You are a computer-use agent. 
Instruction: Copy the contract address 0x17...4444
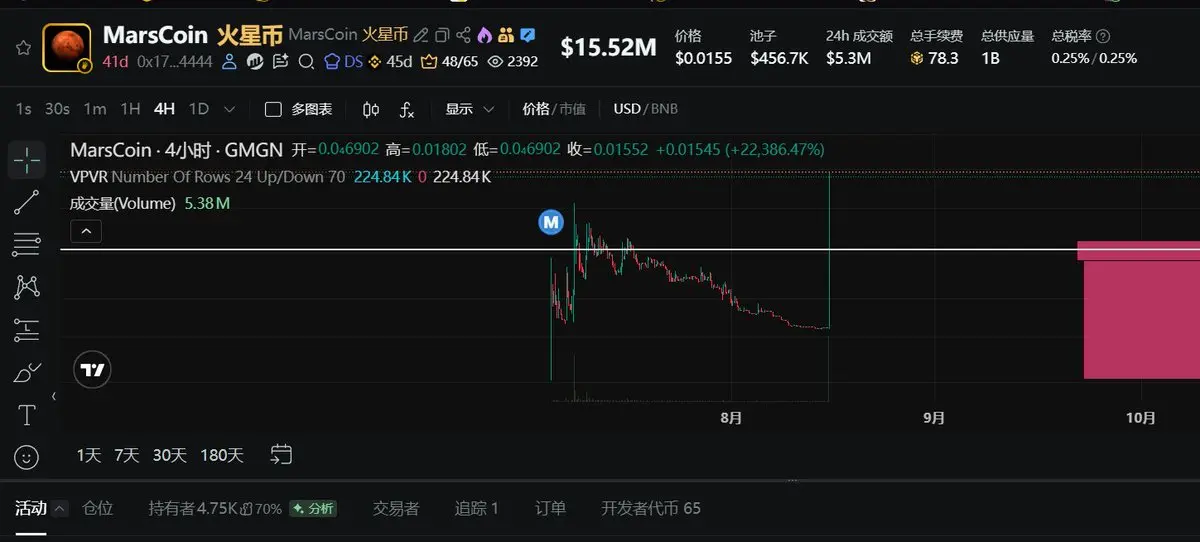pyautogui.click(x=177, y=61)
